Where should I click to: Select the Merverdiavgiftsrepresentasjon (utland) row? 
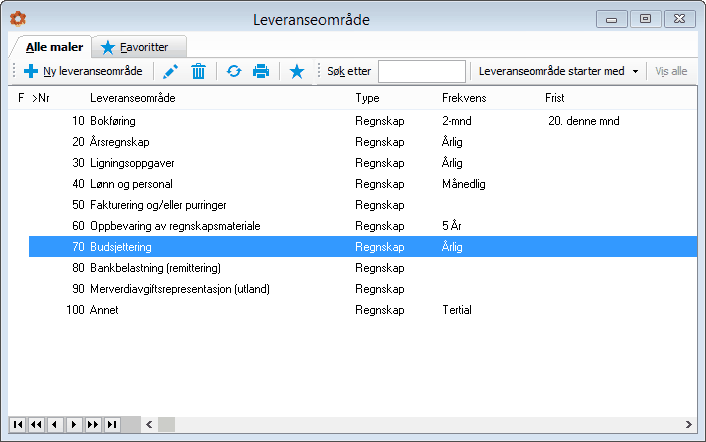pos(363,289)
